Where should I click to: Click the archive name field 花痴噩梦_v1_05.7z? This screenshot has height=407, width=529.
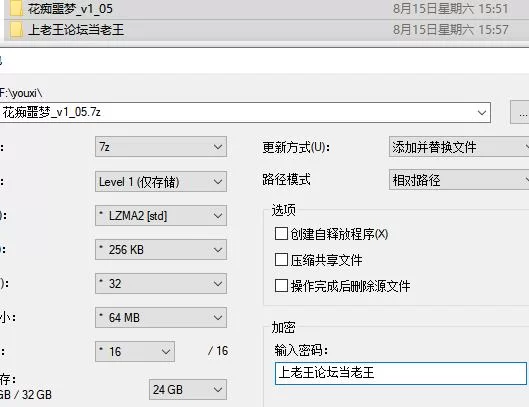point(245,112)
